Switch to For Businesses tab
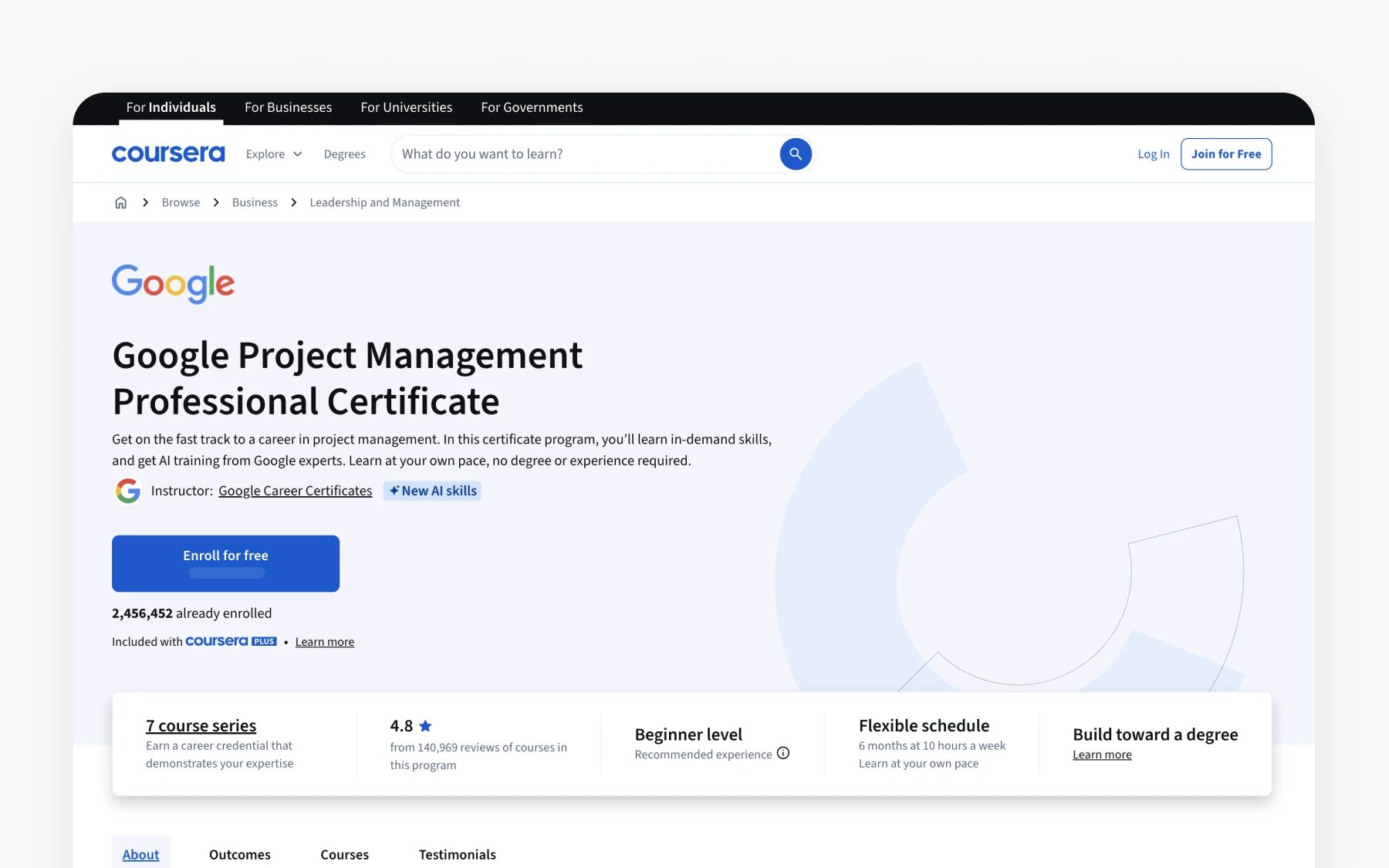Image resolution: width=1389 pixels, height=868 pixels. point(289,108)
